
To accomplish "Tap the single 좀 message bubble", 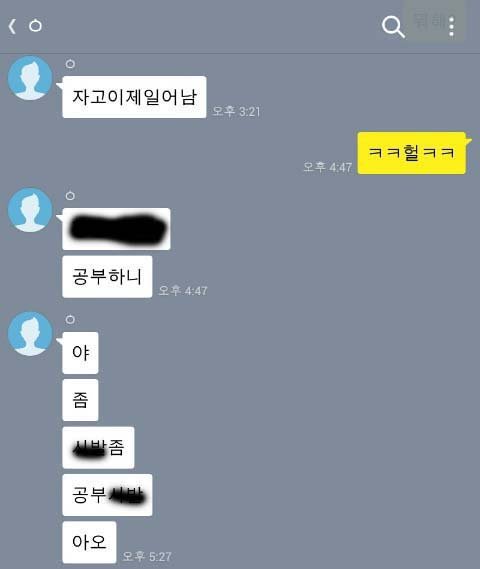I will click(x=80, y=400).
